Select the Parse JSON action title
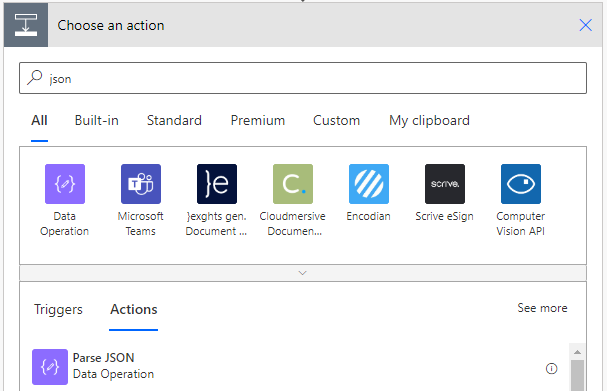The width and height of the screenshot is (607, 391). click(103, 358)
